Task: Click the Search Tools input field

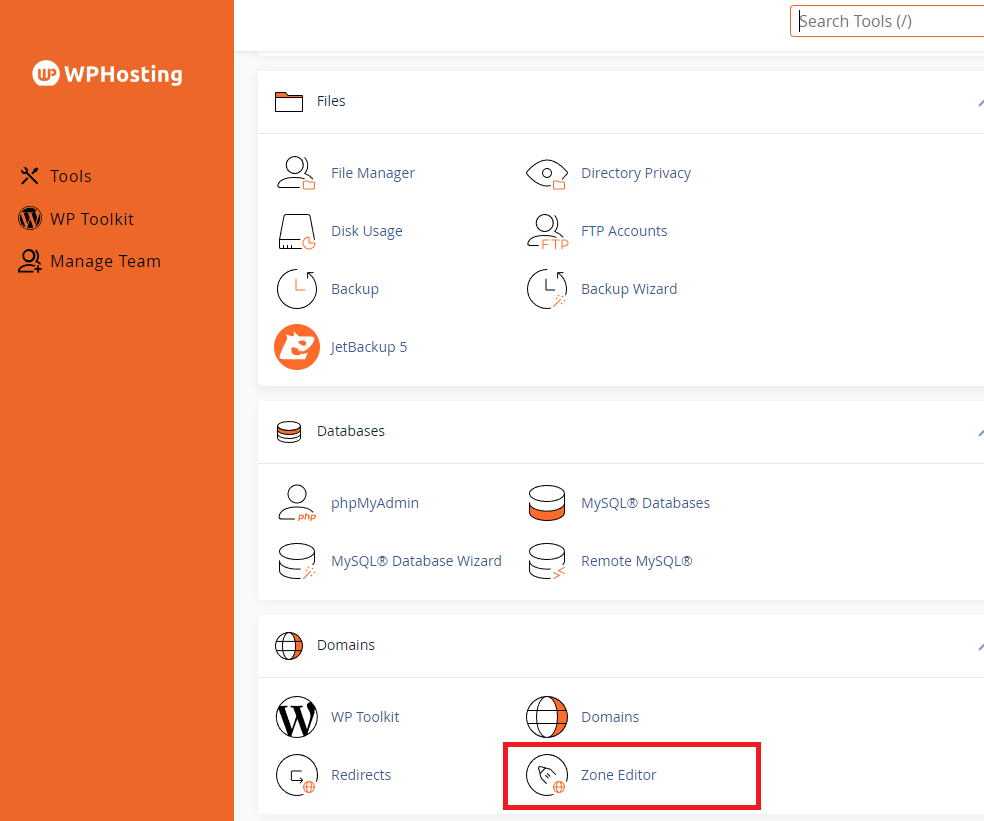Action: (x=890, y=21)
